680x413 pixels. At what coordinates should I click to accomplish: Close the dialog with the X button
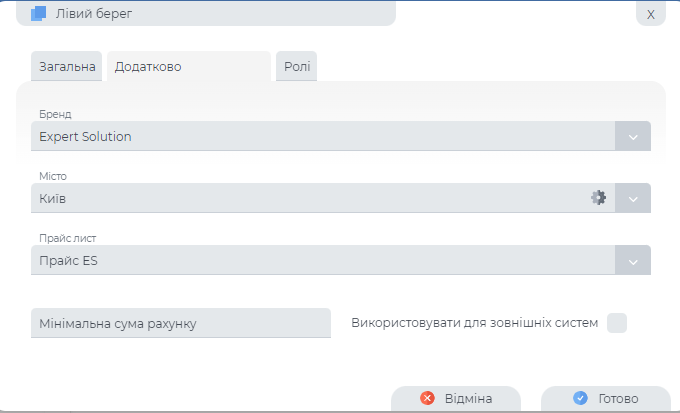[x=650, y=14]
